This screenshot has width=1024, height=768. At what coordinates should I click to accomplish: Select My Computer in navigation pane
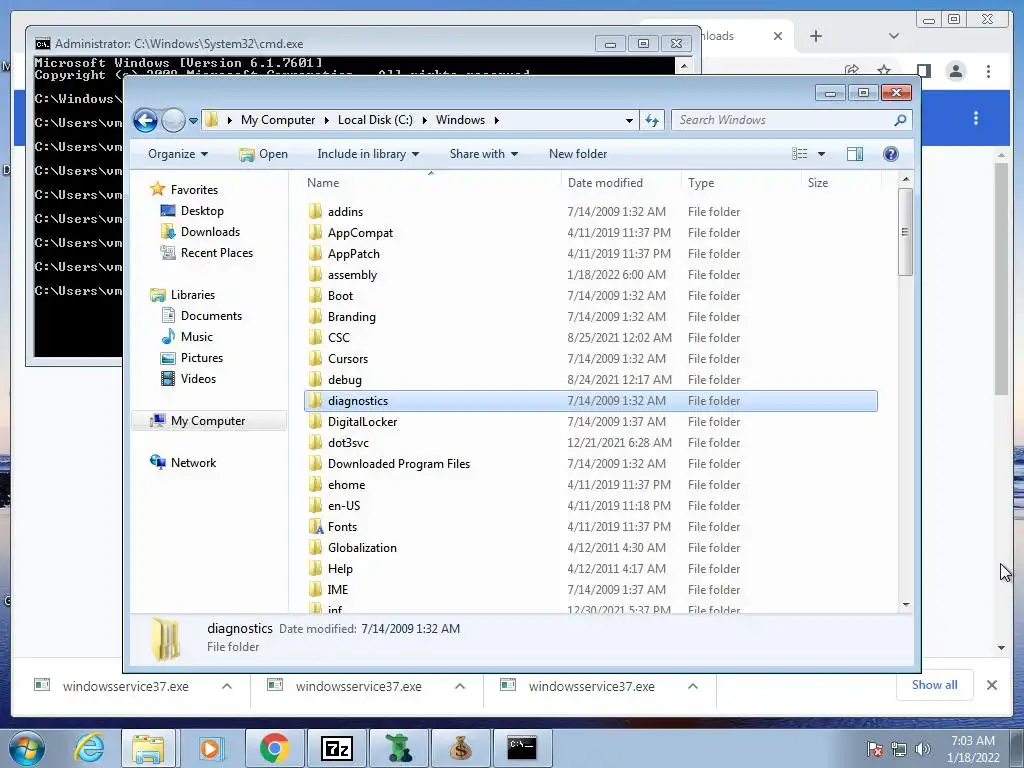click(208, 421)
